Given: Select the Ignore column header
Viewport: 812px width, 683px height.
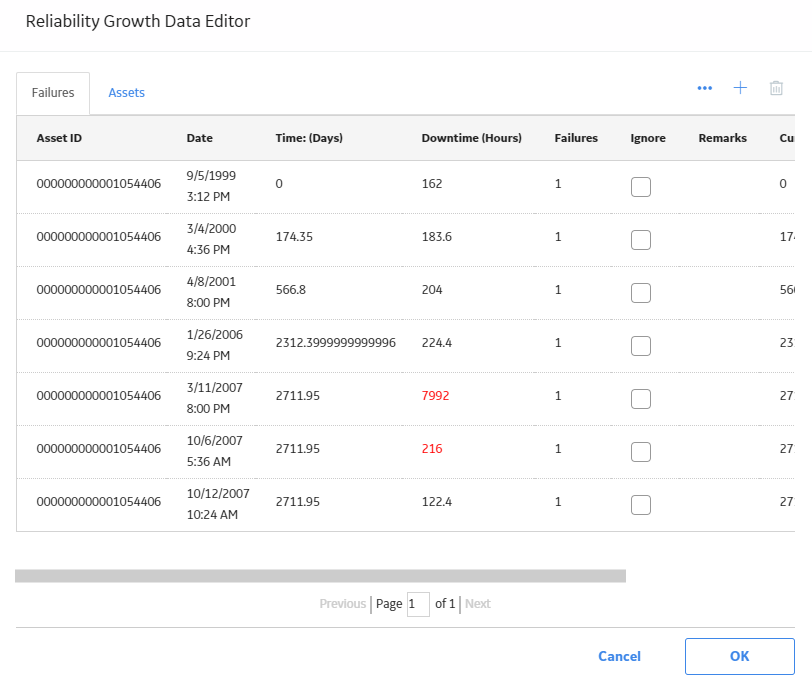Looking at the screenshot, I should click(648, 138).
